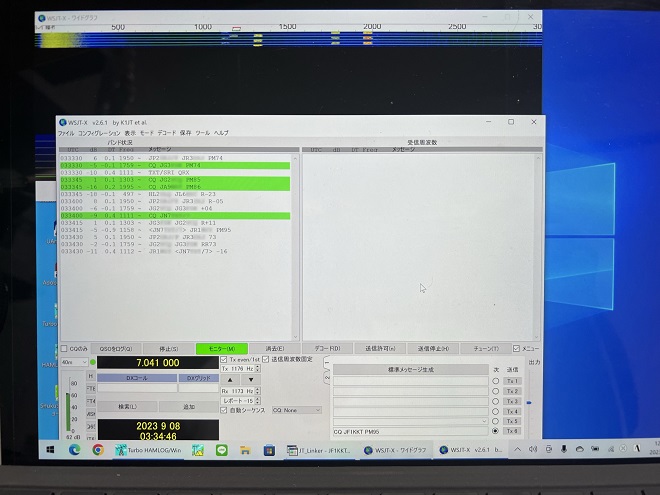This screenshot has height=495, width=660.
Task: Toggle auto sequence checkbox
Action: pyautogui.click(x=224, y=410)
